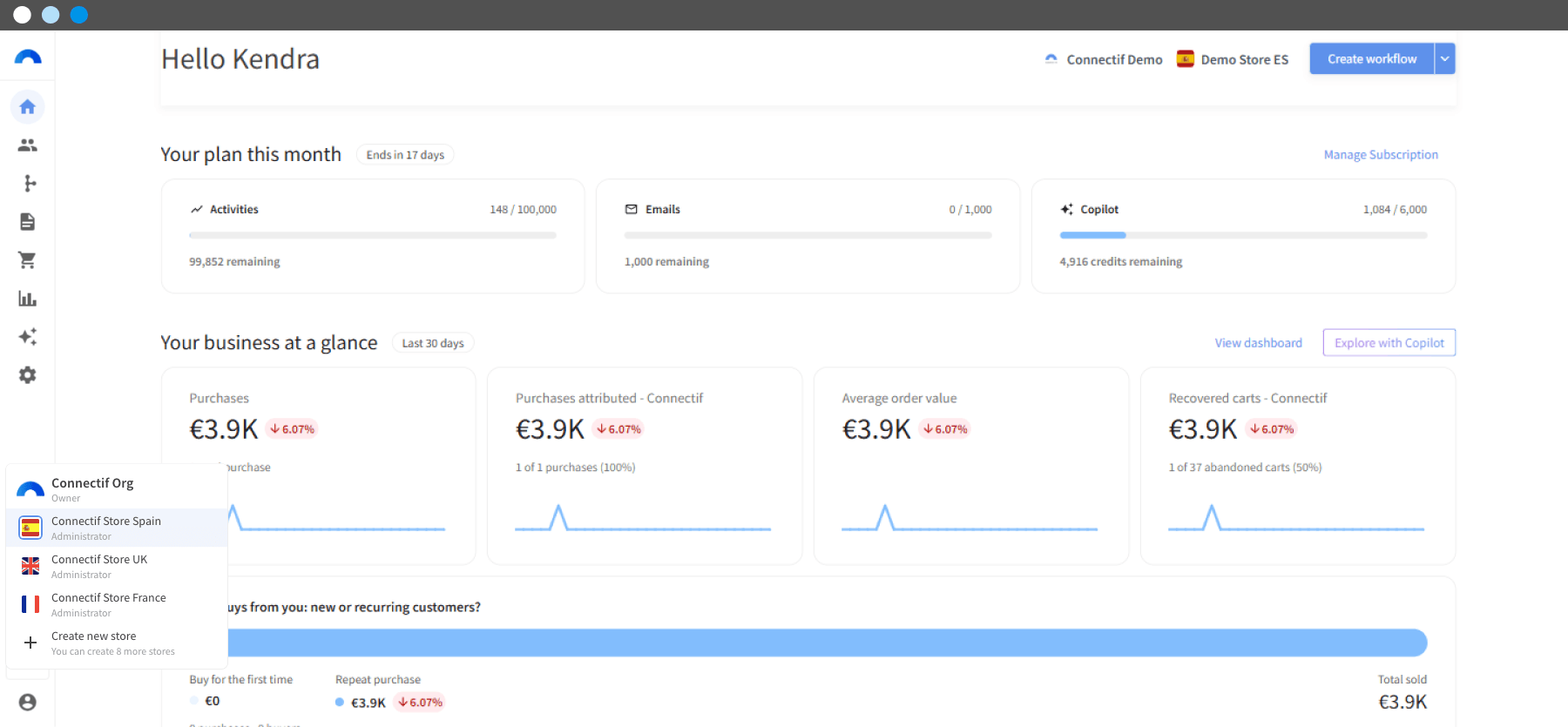Click the Copilot credits progress bar
The image size is (1568, 727).
(1243, 235)
